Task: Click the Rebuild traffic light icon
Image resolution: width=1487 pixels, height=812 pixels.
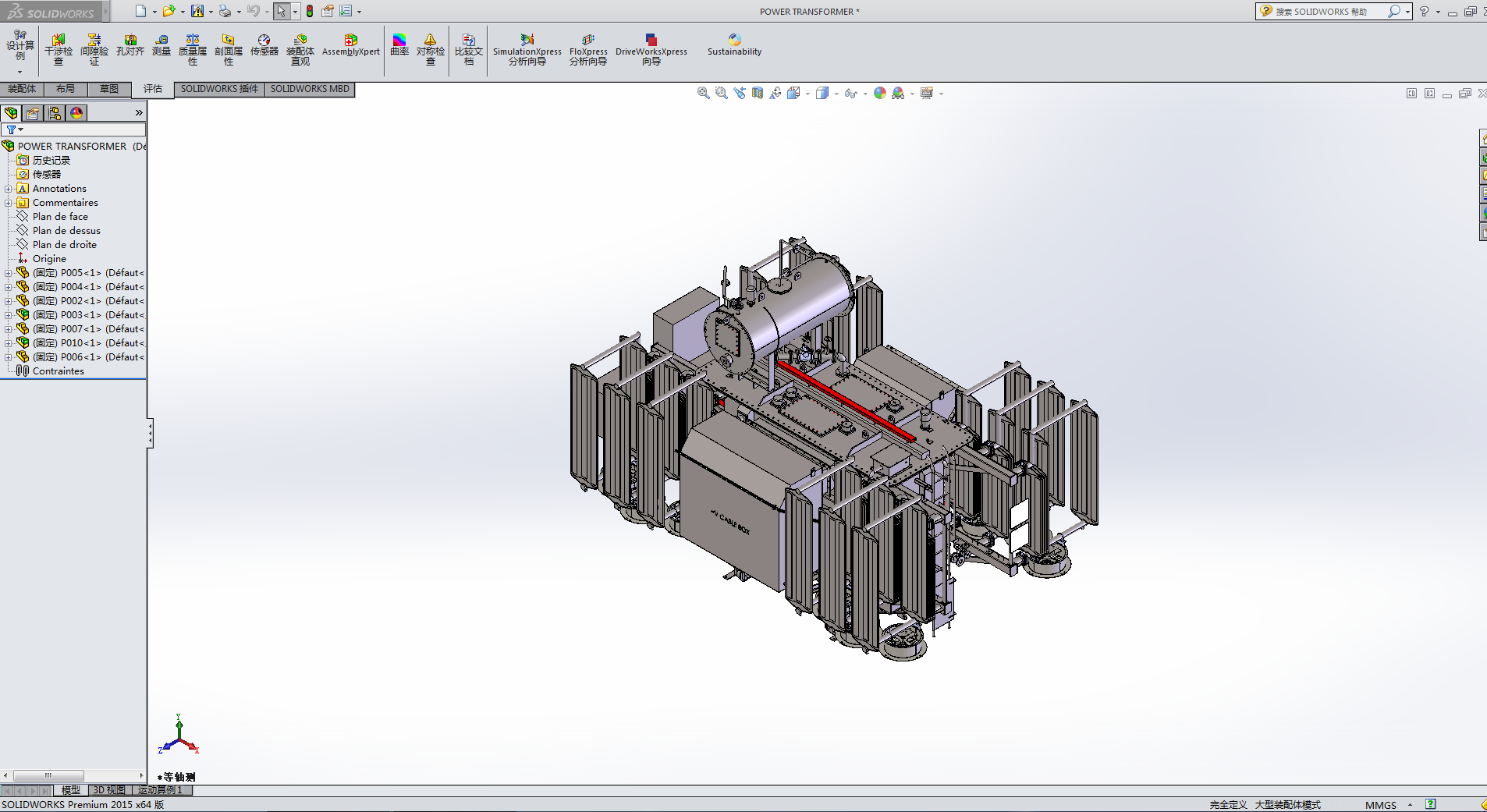Action: (x=310, y=11)
